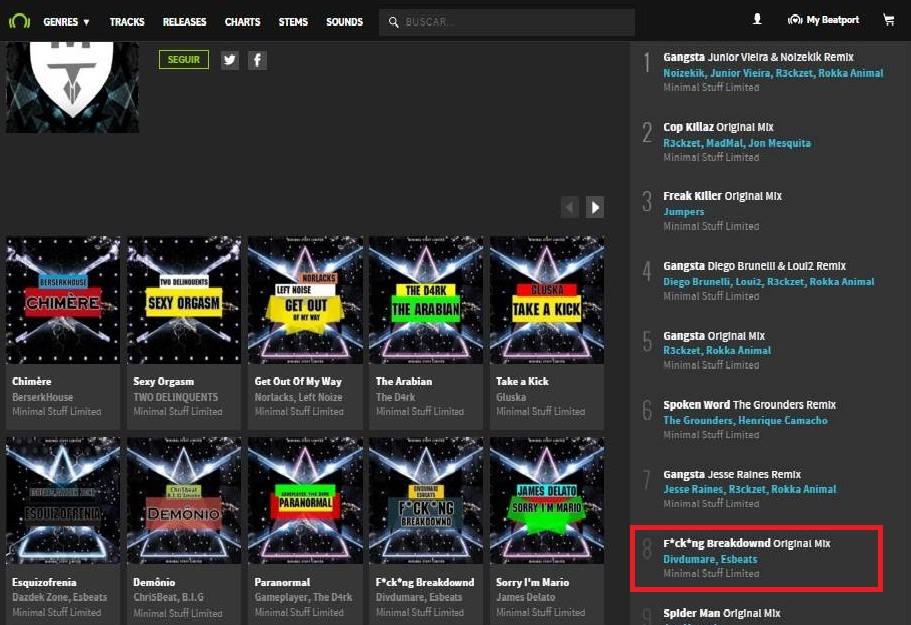This screenshot has width=911, height=625.
Task: Open Chimère release cover art
Action: [x=63, y=300]
